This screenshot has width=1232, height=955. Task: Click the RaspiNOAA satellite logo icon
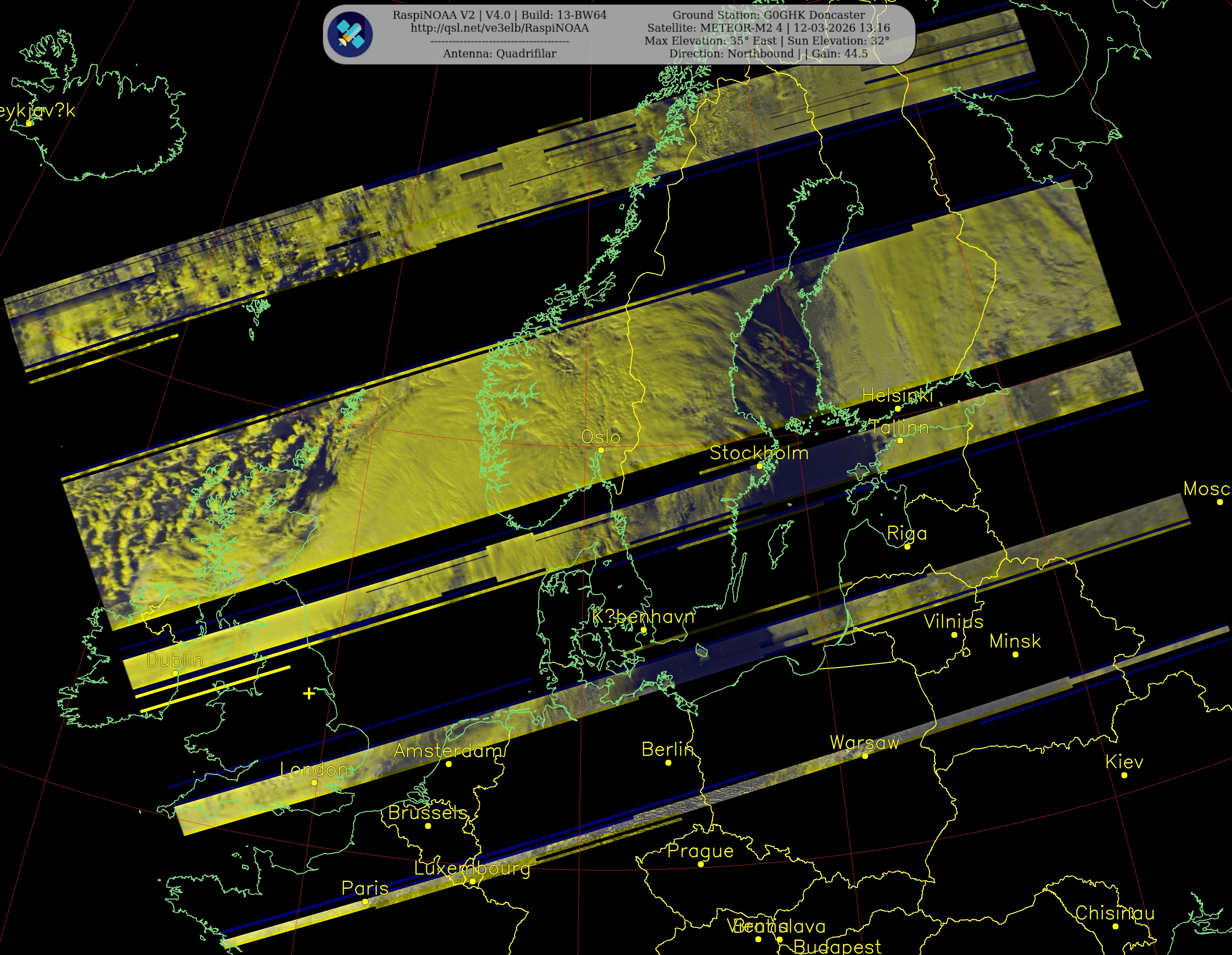click(x=350, y=34)
